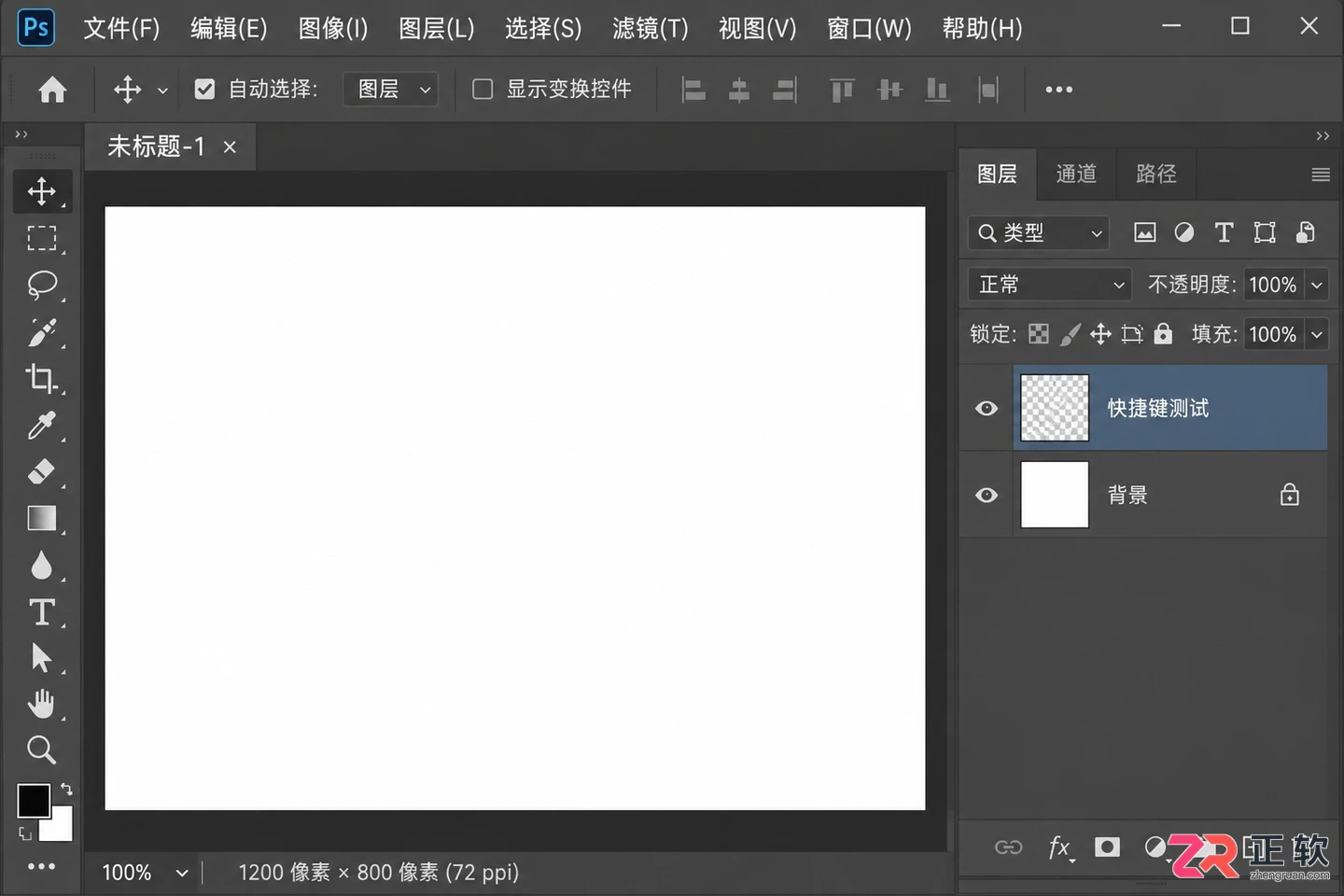Filter layers by adjustment layer type
This screenshot has width=1344, height=896.
click(x=1184, y=232)
